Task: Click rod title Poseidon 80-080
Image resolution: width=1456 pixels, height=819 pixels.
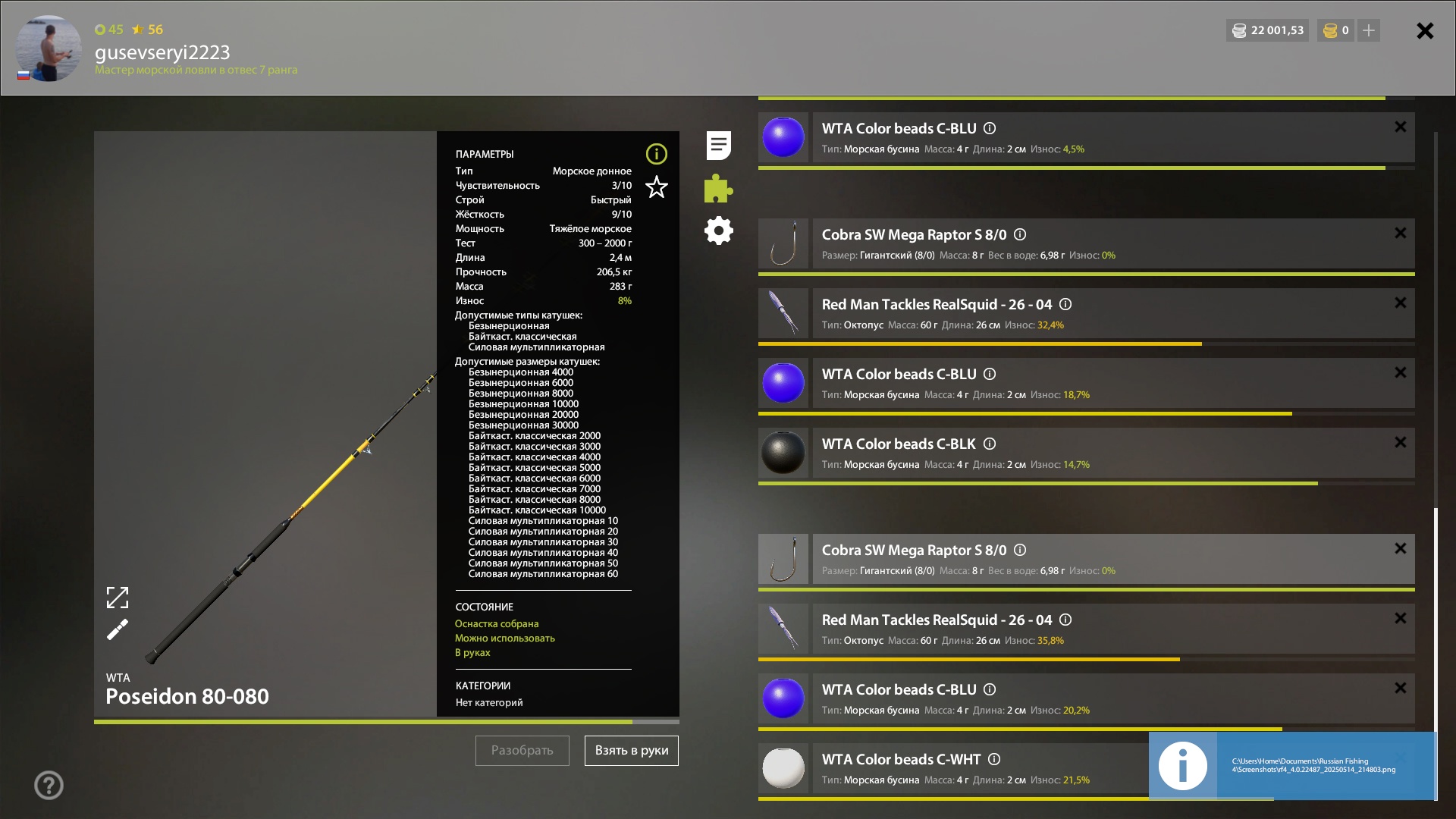Action: [x=187, y=696]
